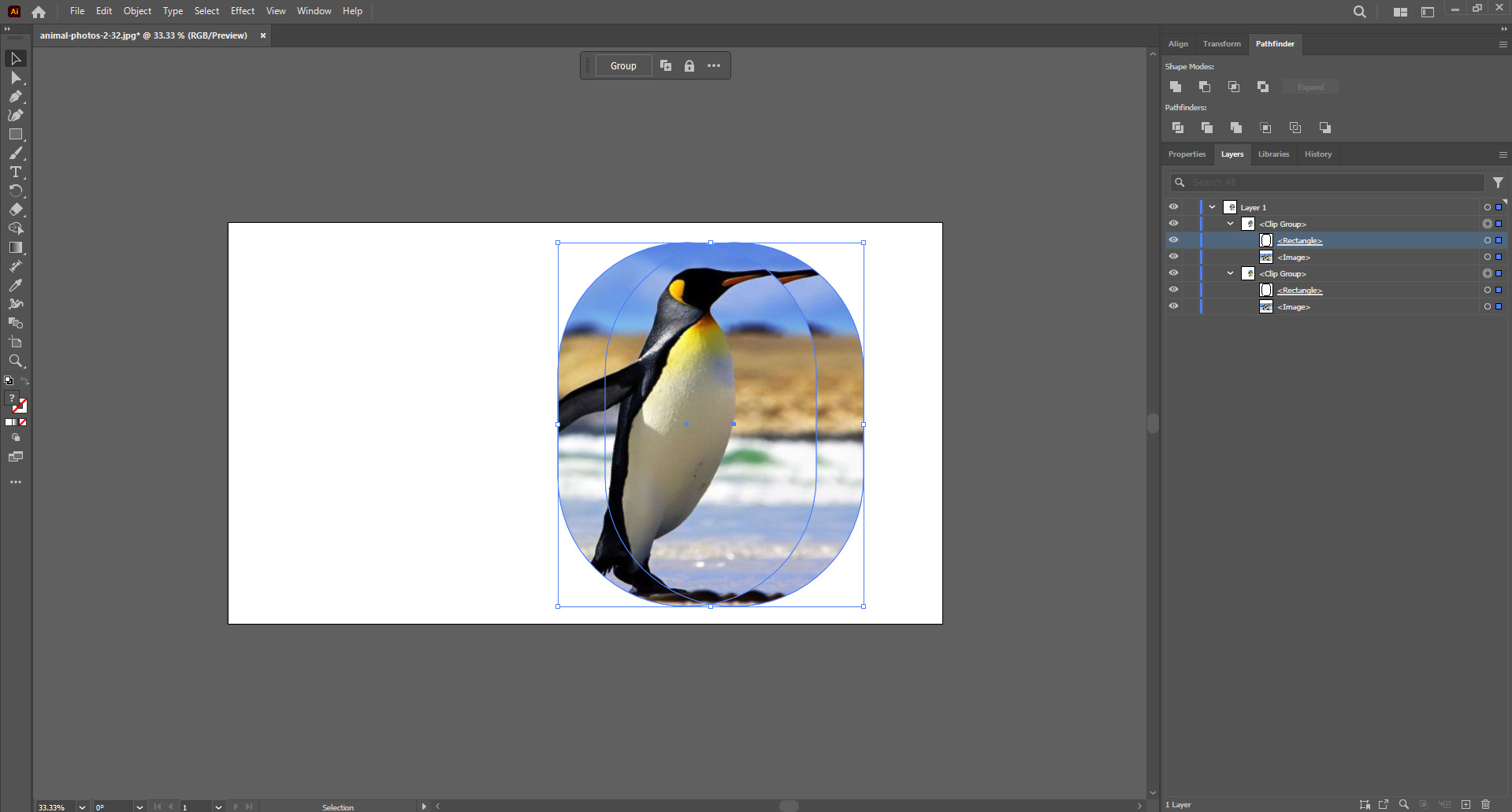Toggle visibility of Layer 1
The image size is (1512, 812).
(1173, 206)
